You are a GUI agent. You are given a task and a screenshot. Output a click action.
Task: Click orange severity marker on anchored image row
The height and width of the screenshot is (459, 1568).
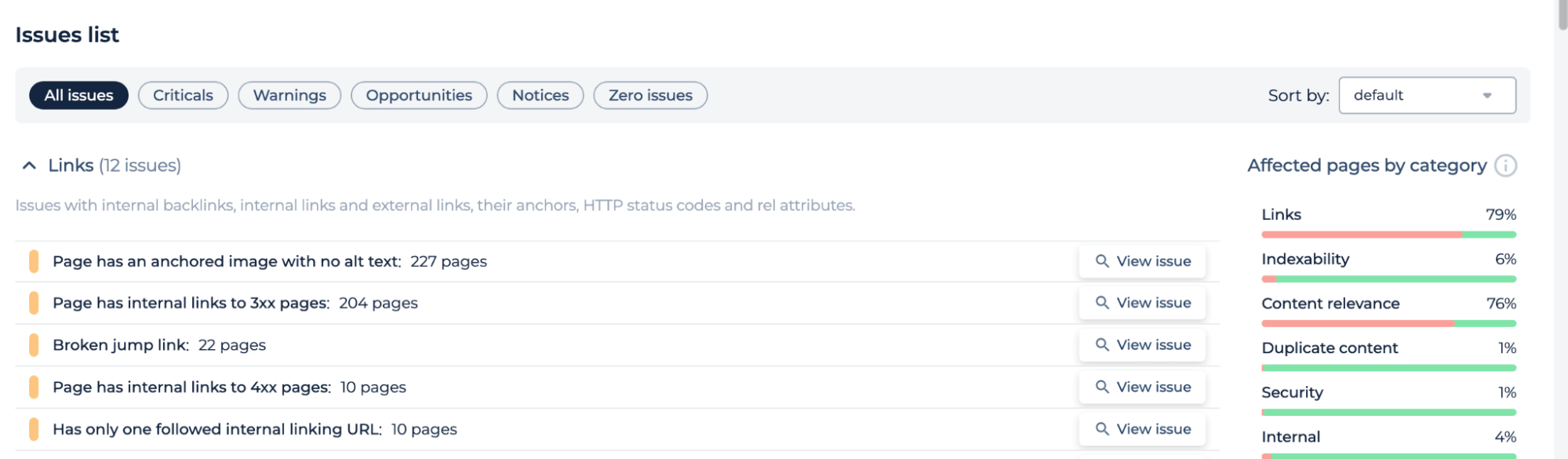pyautogui.click(x=34, y=261)
